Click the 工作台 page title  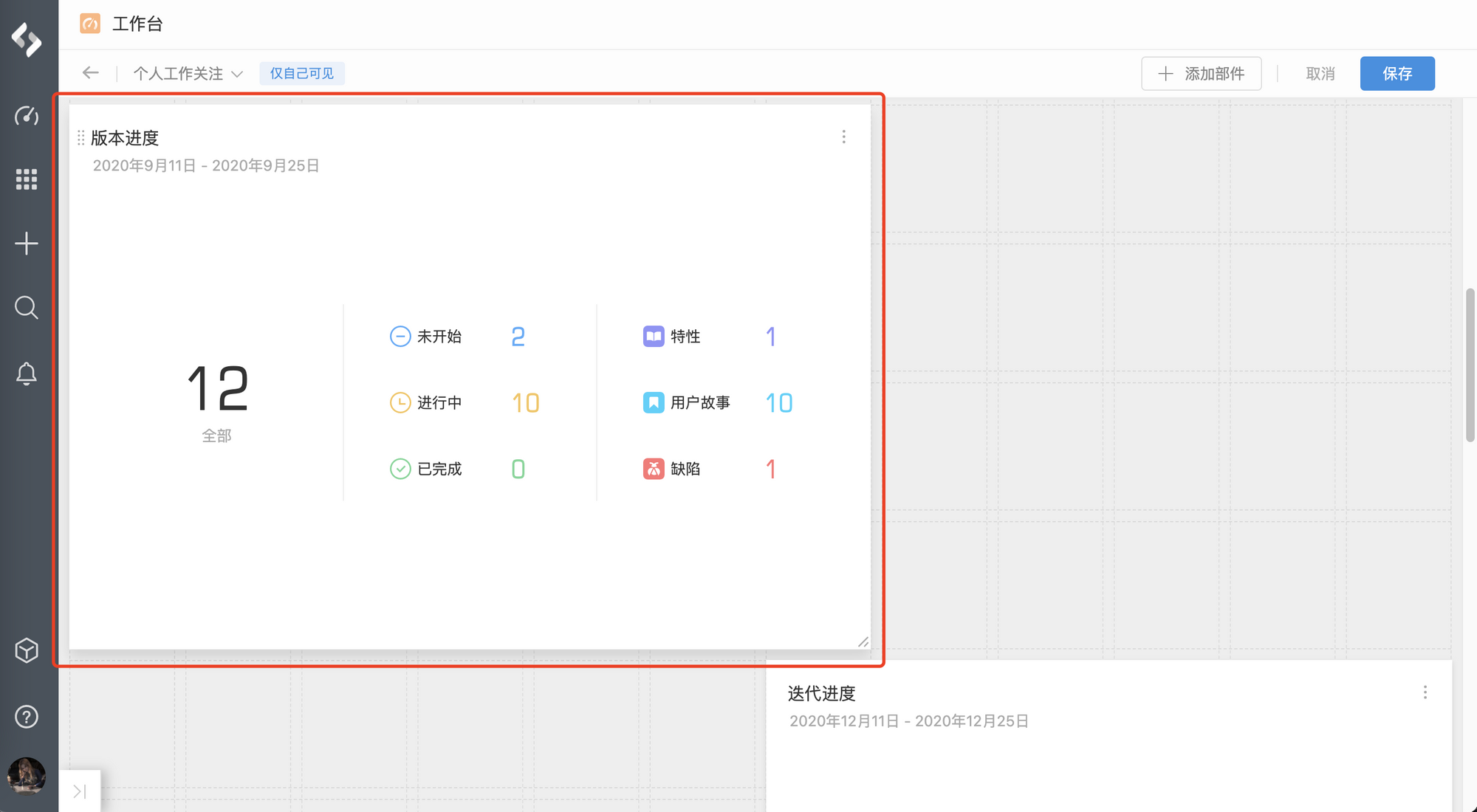pos(137,24)
